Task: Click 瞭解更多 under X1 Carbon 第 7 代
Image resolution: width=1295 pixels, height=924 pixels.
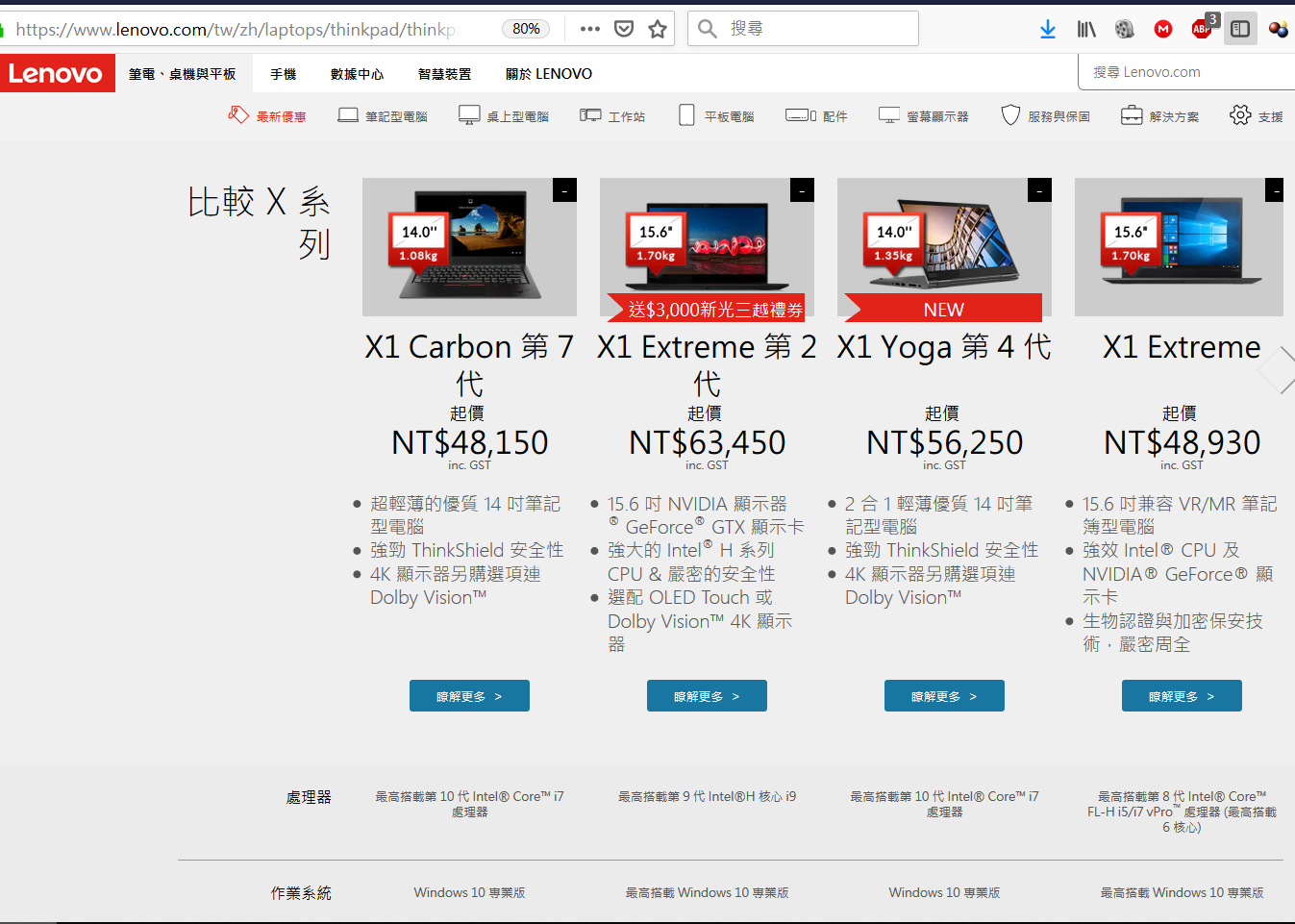Action: pyautogui.click(x=469, y=696)
